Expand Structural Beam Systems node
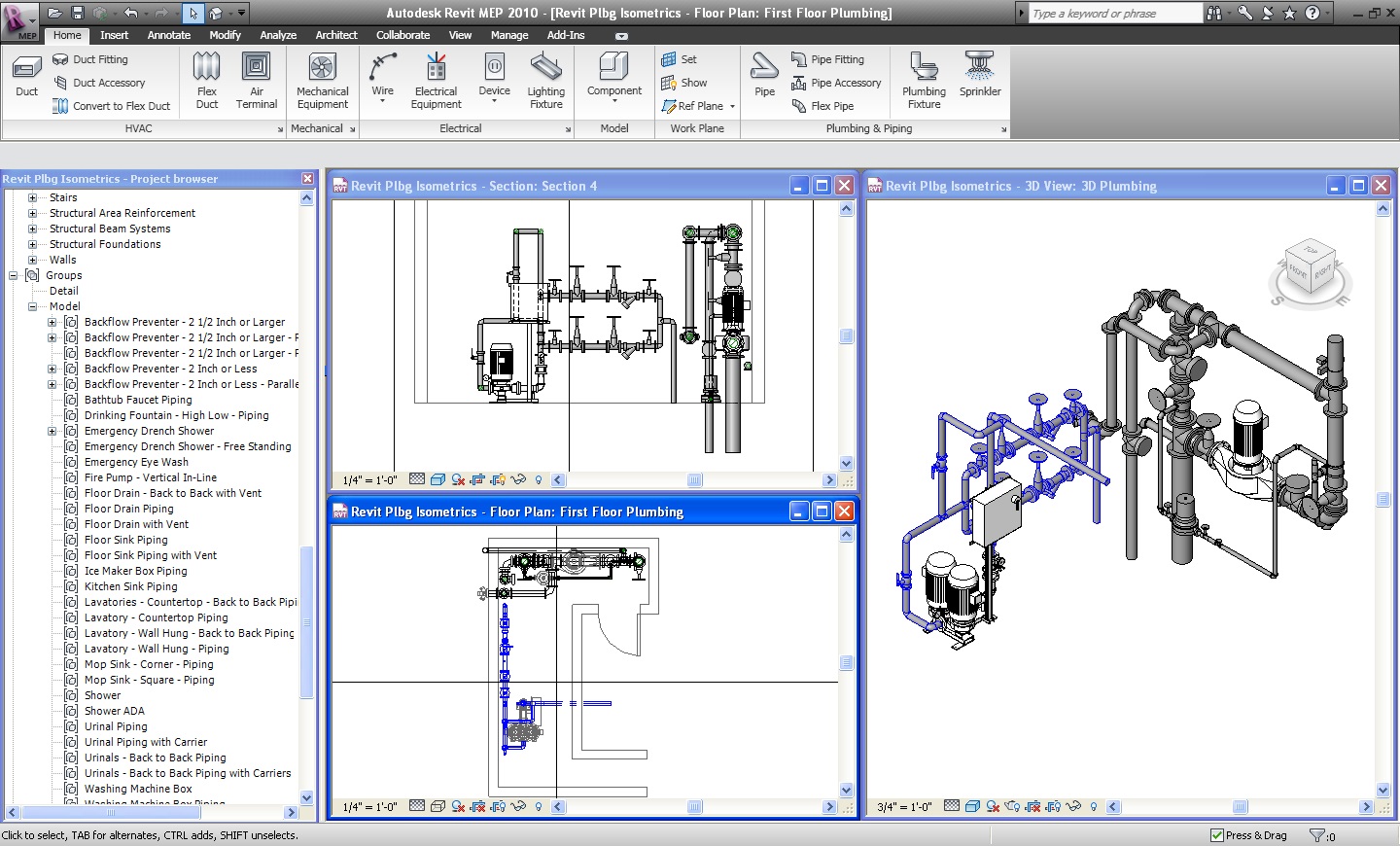Viewport: 1400px width, 846px height. [x=32, y=229]
